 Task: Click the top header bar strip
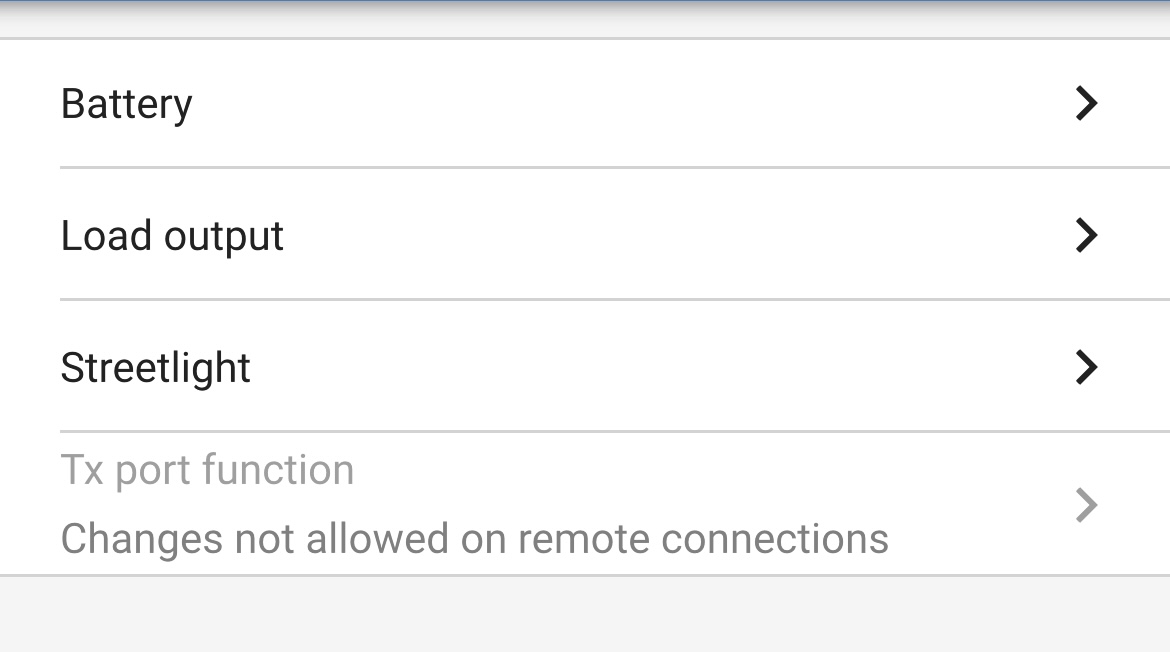585,18
